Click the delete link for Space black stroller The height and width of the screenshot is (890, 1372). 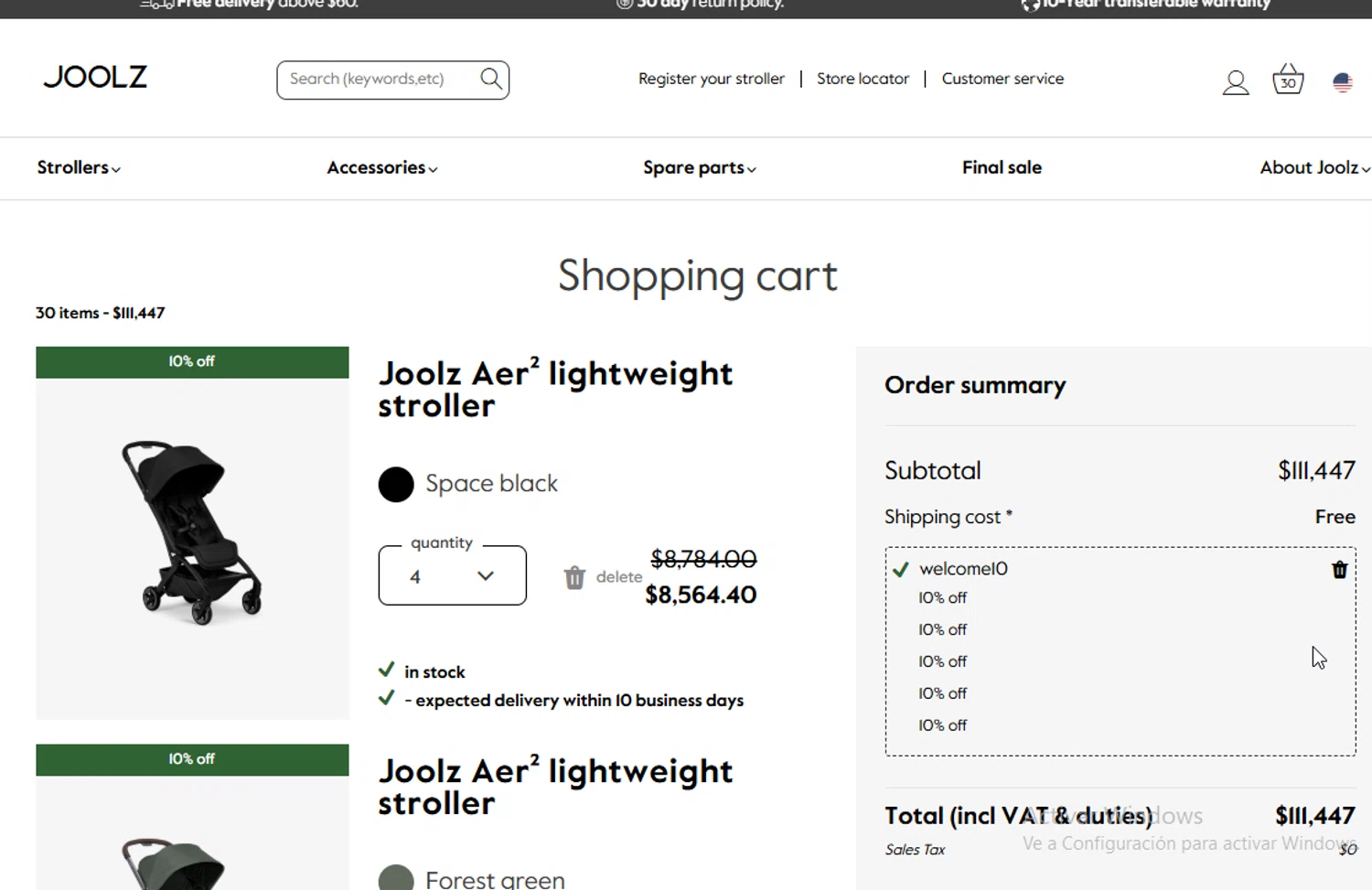pos(619,577)
